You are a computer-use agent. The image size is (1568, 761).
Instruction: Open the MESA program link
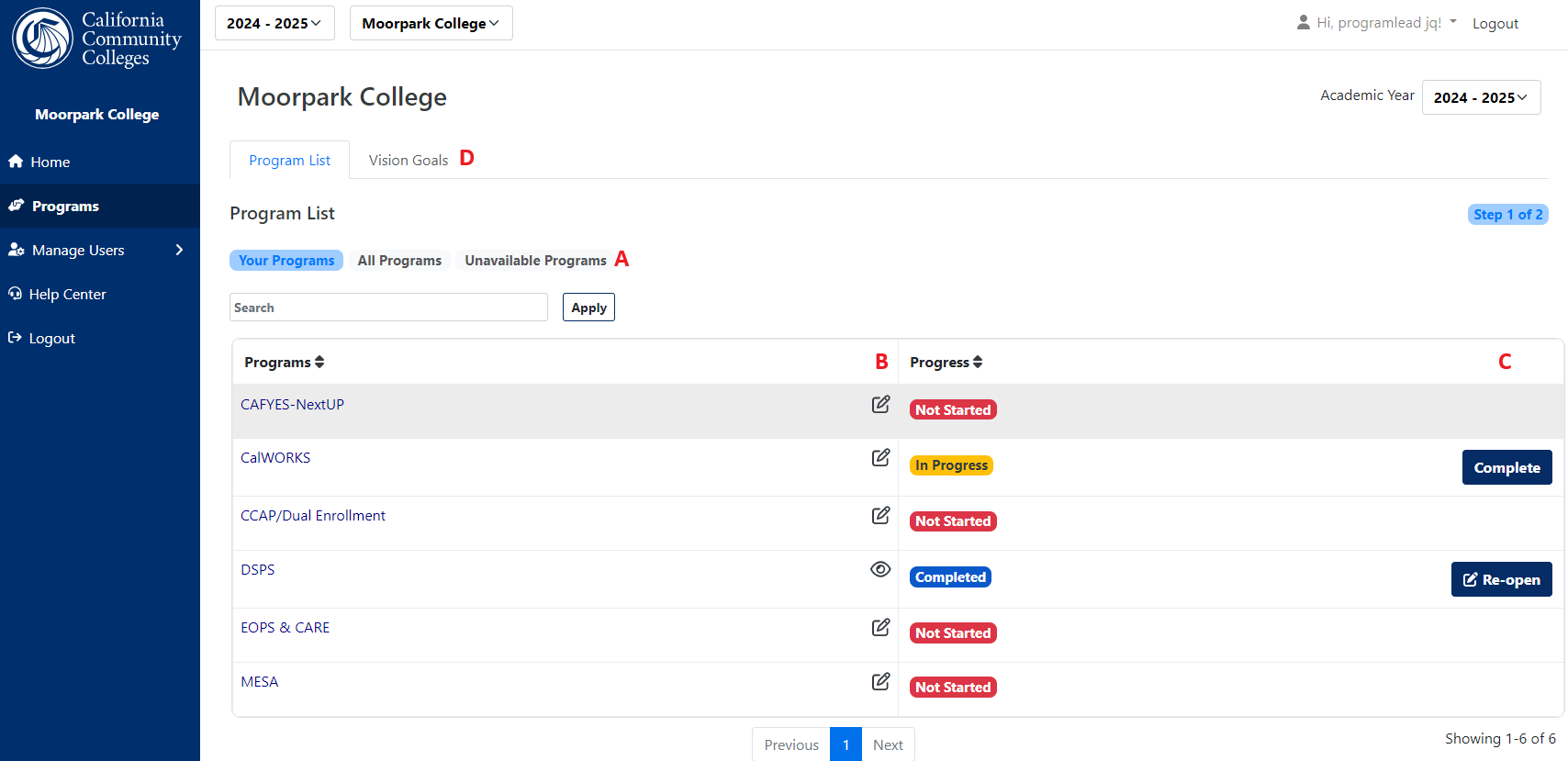[x=260, y=681]
